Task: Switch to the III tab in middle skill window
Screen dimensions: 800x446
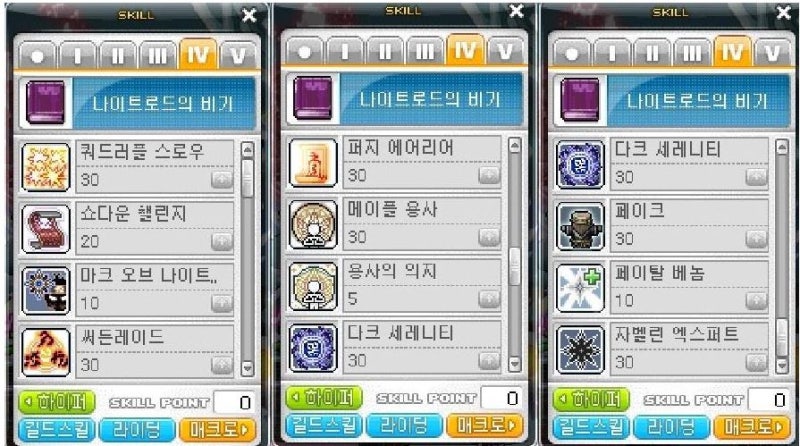Action: [x=424, y=51]
